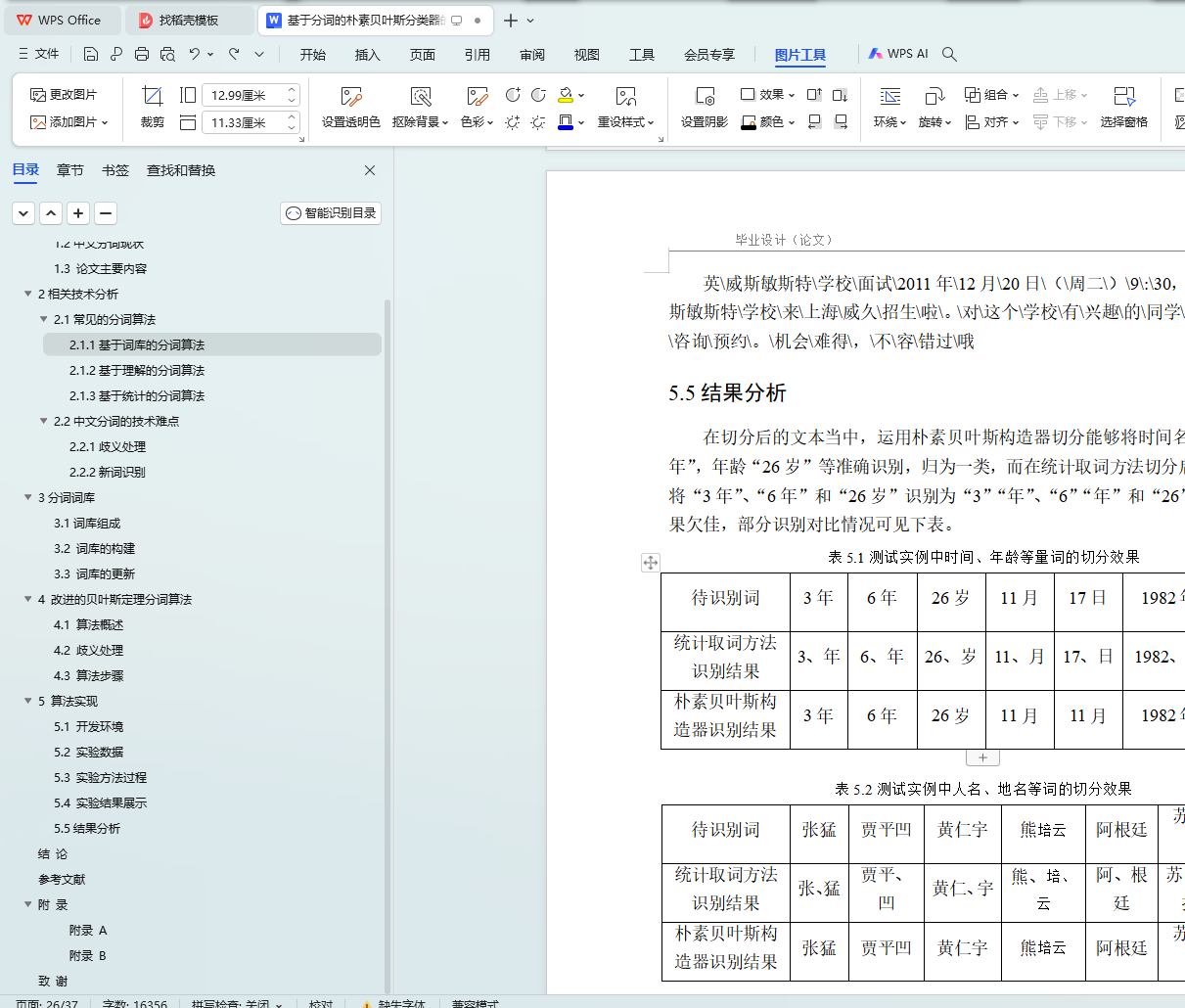1185x1008 pixels.
Task: Open 查找和替换 tab in navigation pane
Action: pyautogui.click(x=181, y=170)
